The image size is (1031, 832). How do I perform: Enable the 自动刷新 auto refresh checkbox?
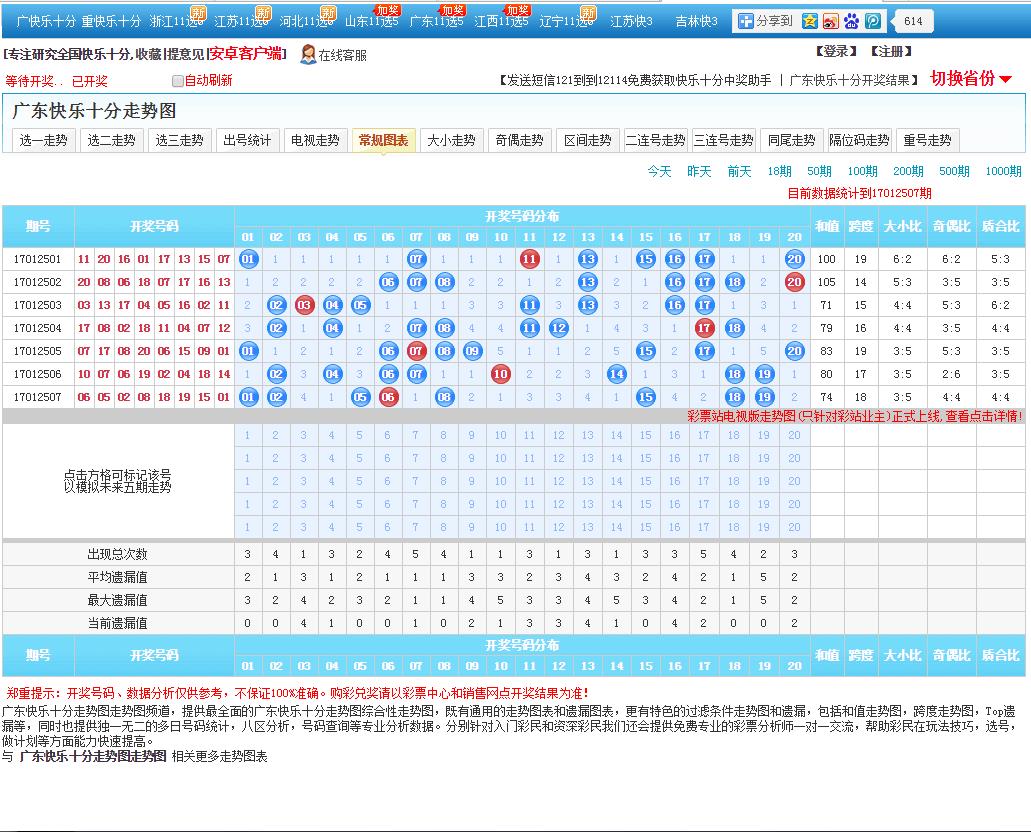click(x=178, y=81)
